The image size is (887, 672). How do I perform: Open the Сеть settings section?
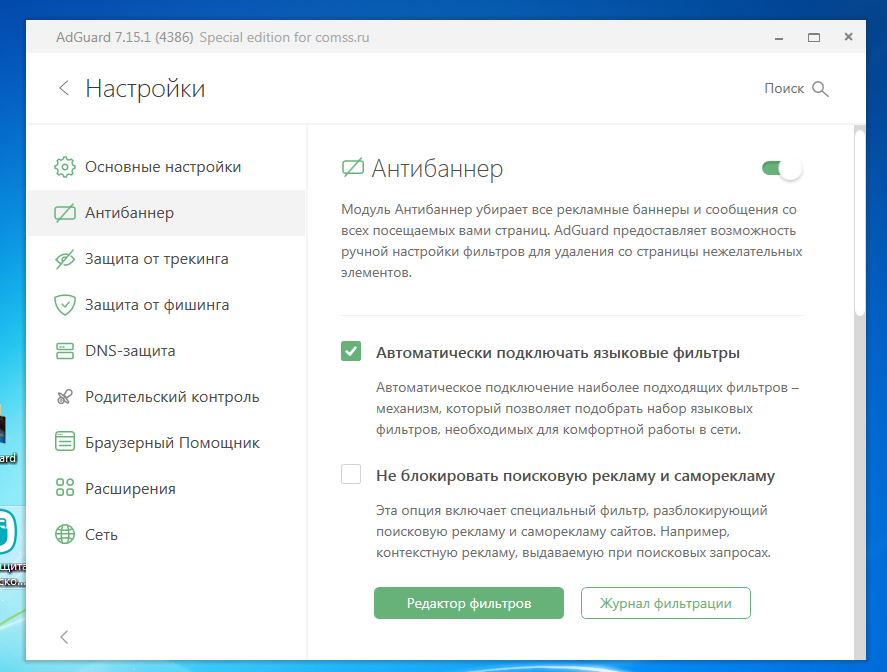166,535
